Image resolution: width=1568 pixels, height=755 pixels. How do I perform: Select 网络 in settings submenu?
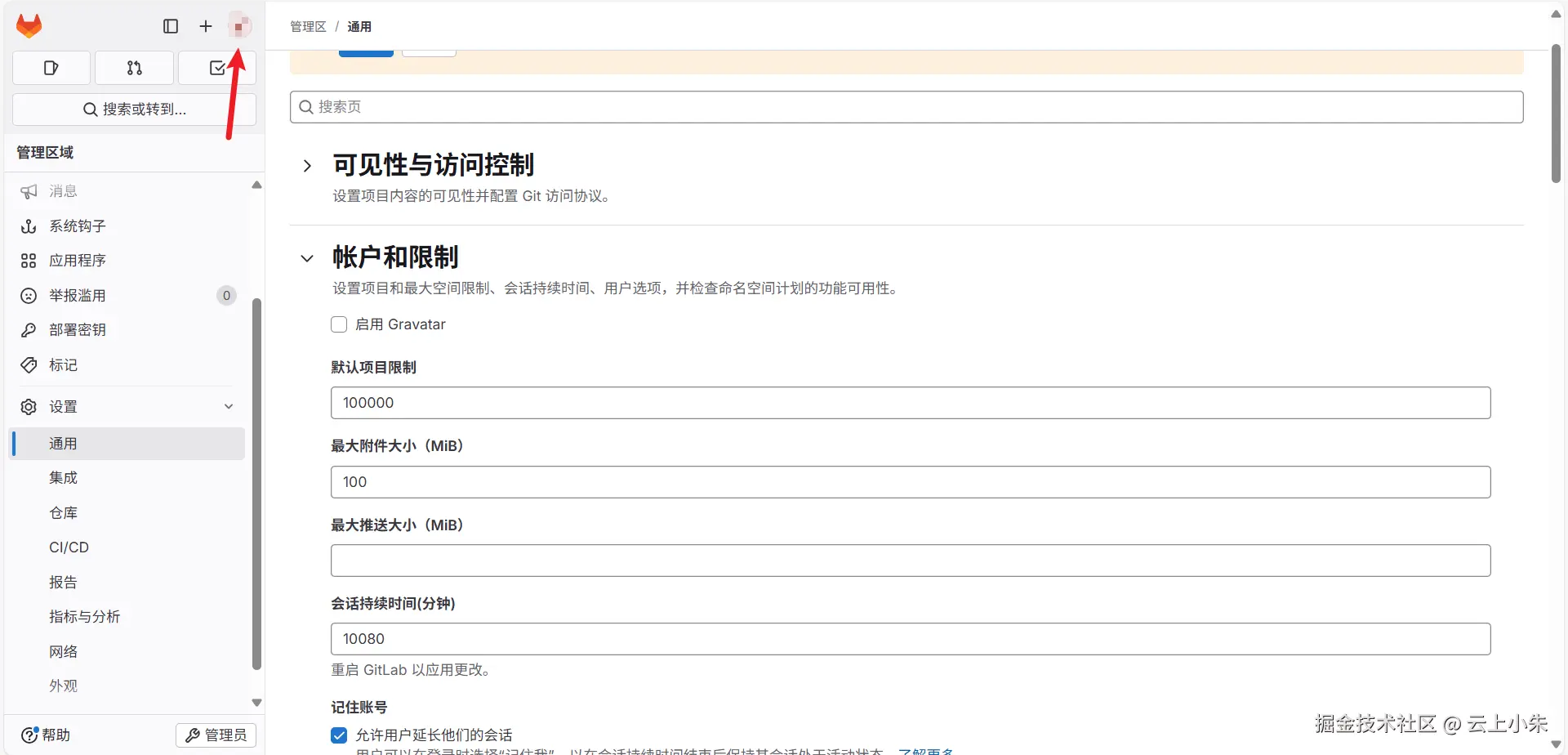coord(128,652)
